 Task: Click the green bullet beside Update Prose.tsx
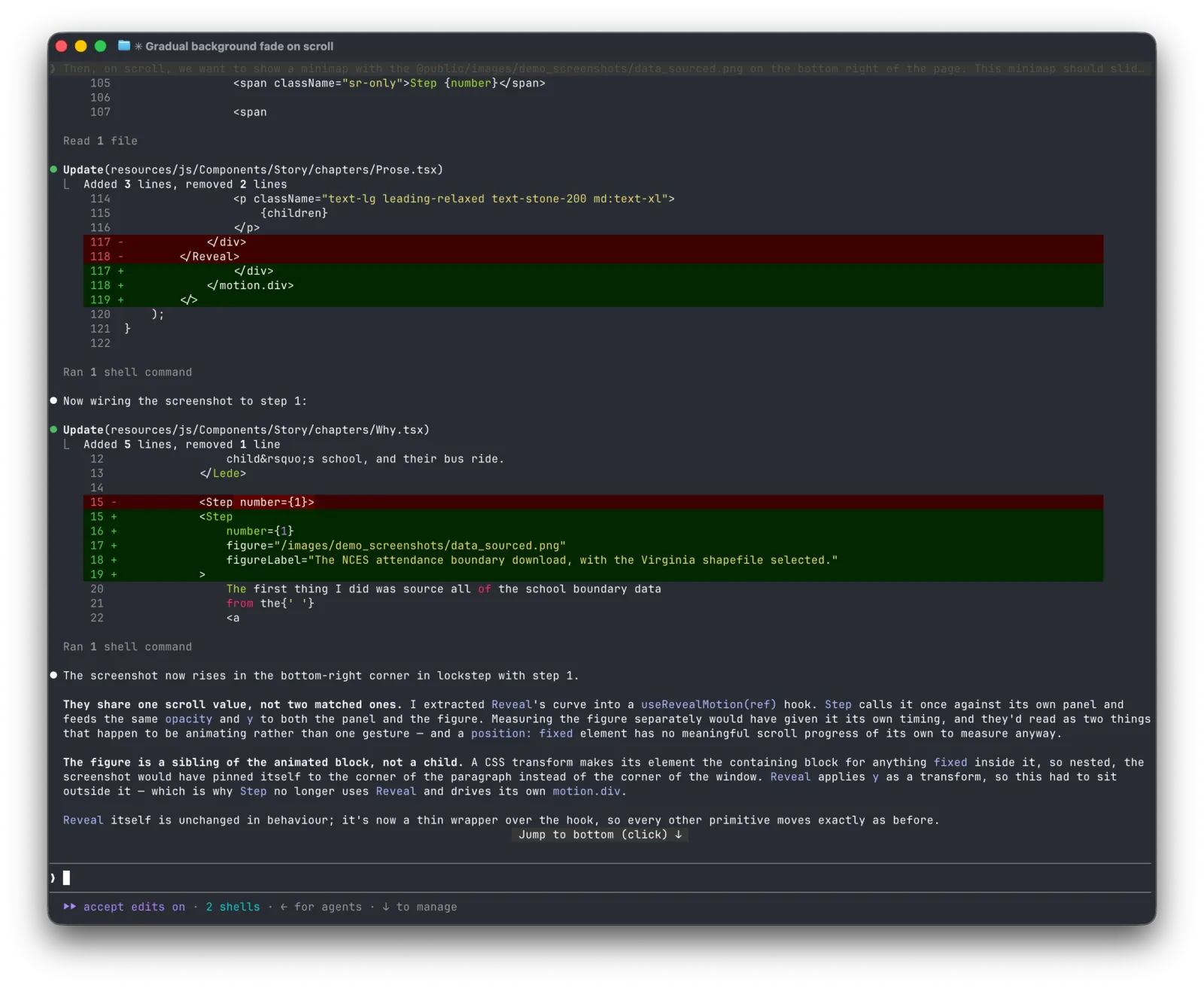tap(53, 169)
